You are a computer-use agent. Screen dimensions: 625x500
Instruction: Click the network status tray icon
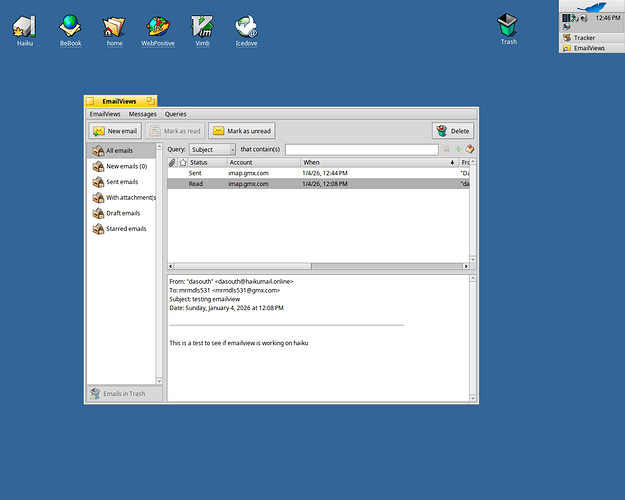tap(575, 18)
